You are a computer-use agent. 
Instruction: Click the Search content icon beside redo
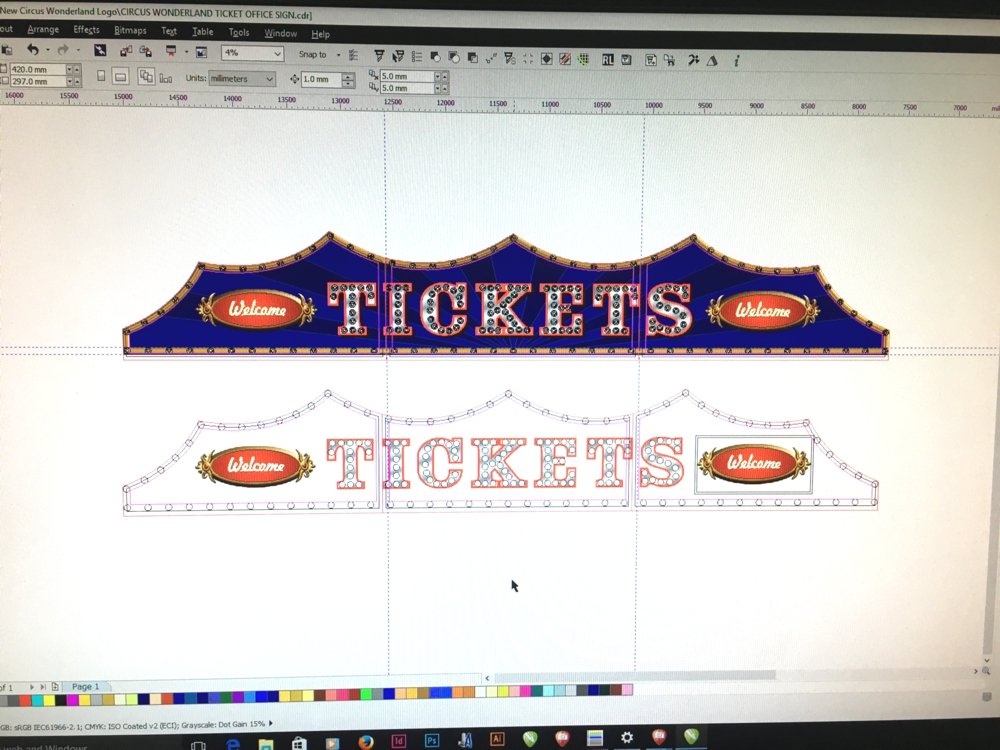point(100,51)
